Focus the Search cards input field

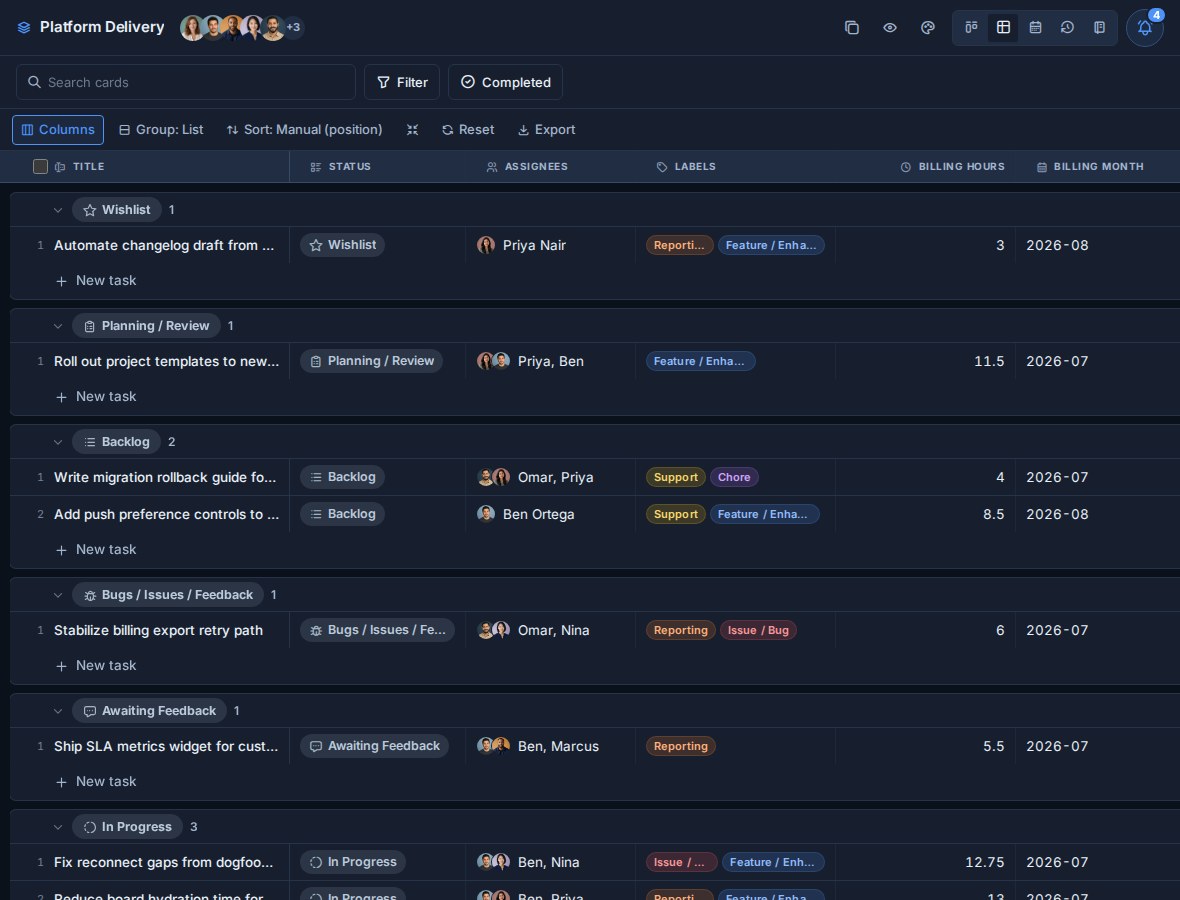(x=186, y=82)
